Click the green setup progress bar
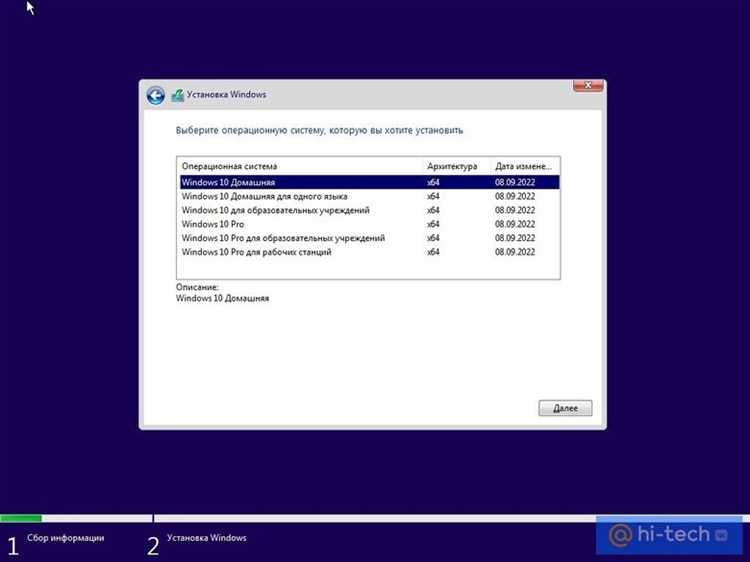This screenshot has width=750, height=562. pos(21,518)
